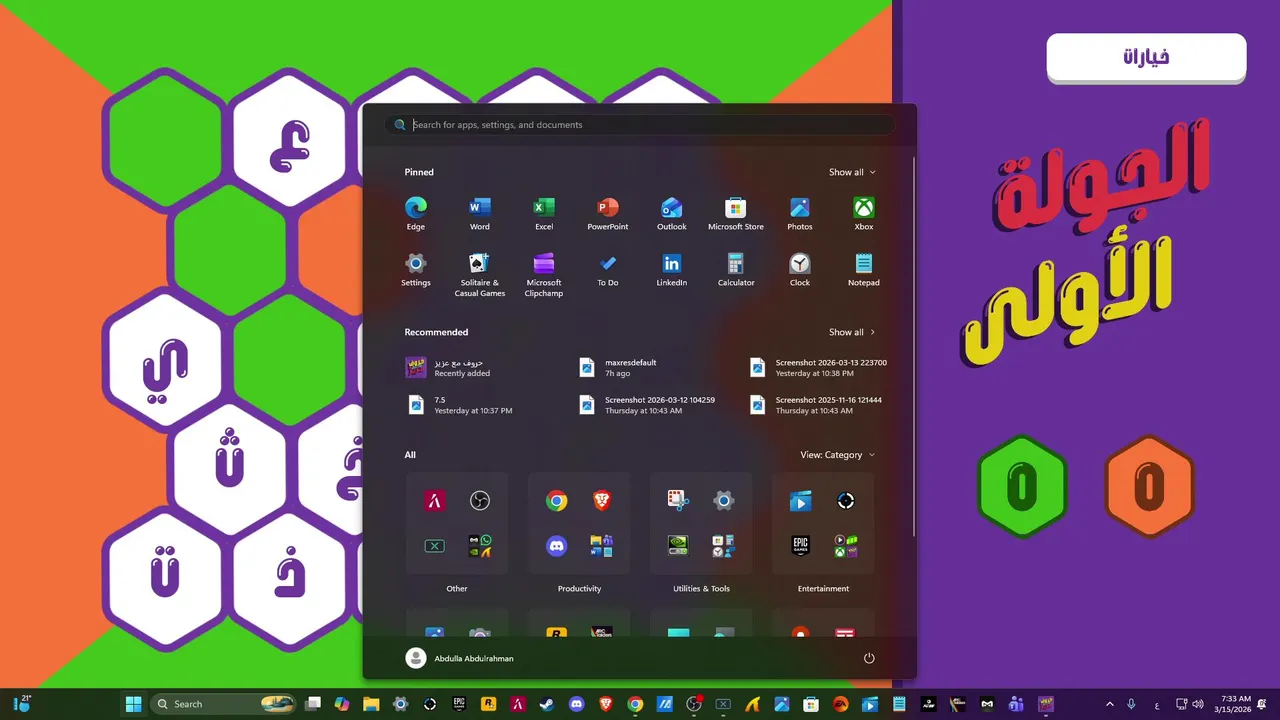Open Outlook from pinned apps
Viewport: 1280px width, 720px height.
tap(672, 213)
